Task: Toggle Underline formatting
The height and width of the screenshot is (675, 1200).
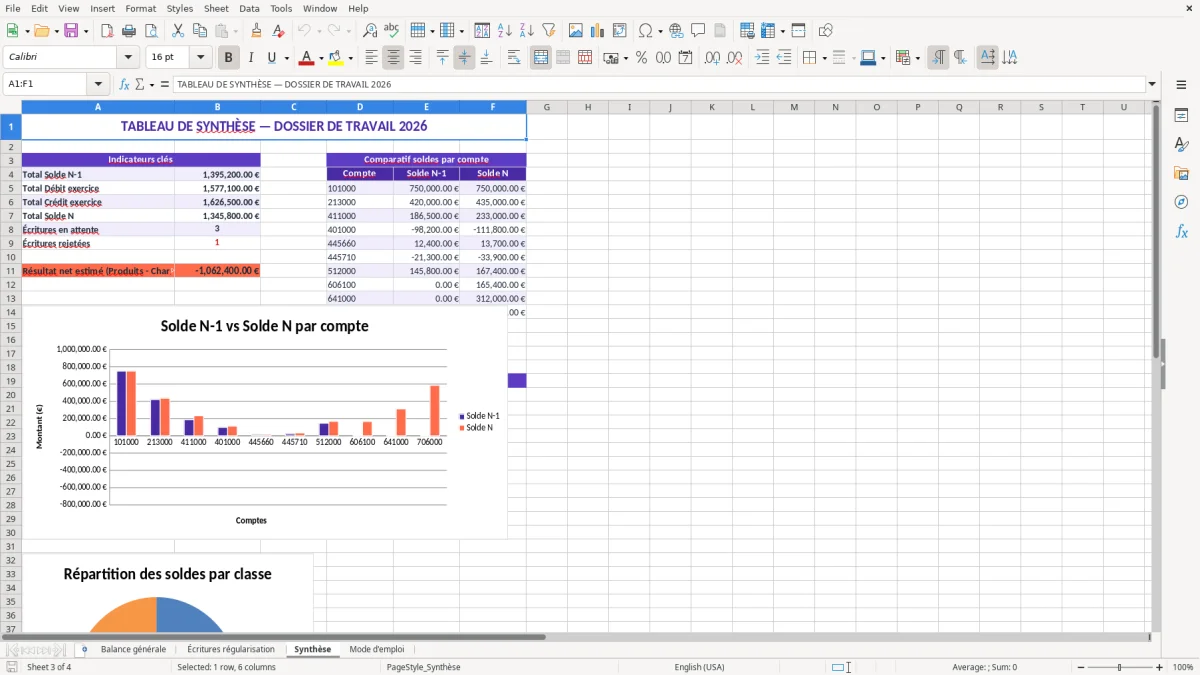Action: (272, 58)
